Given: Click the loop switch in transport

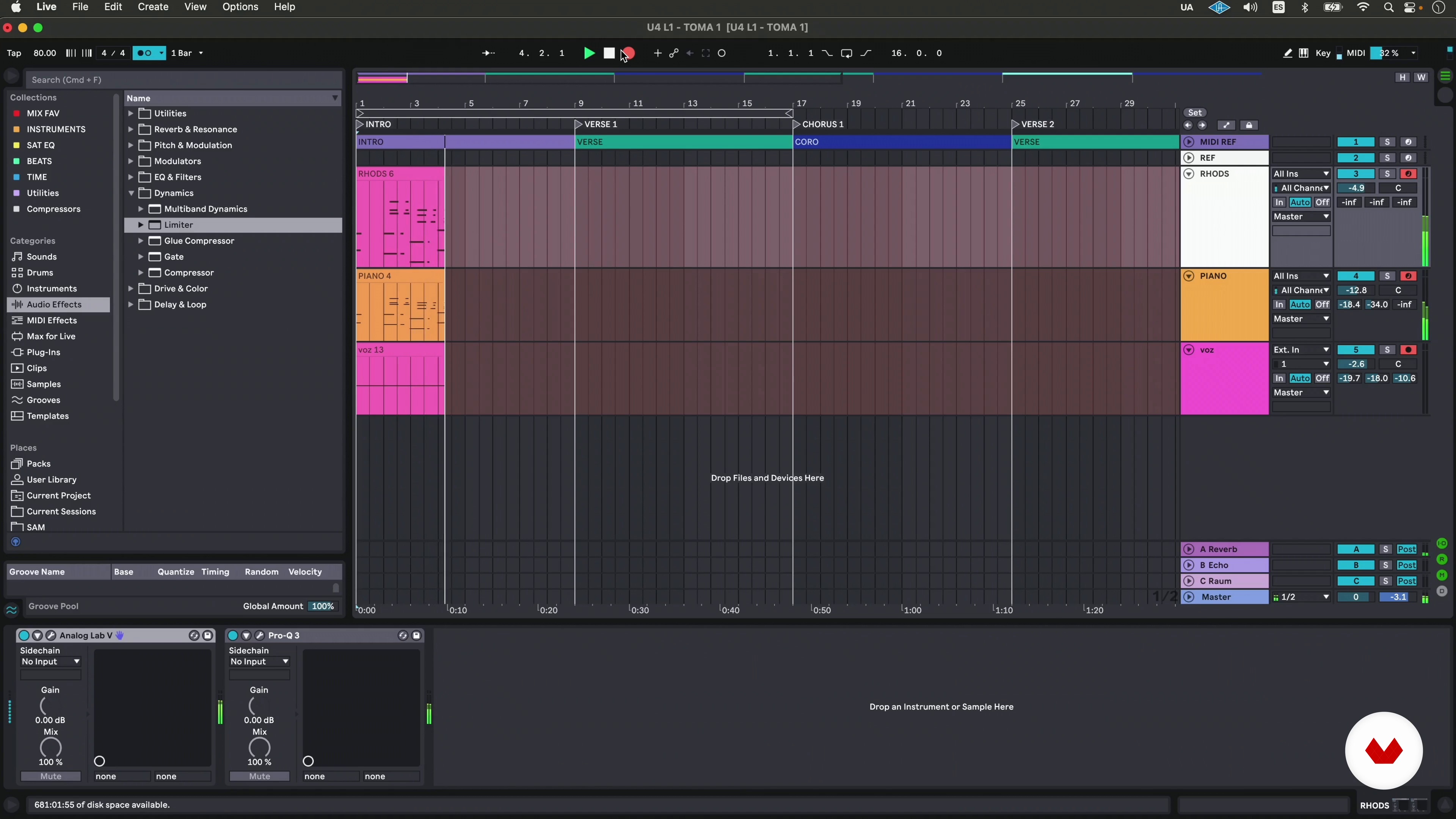Looking at the screenshot, I should [x=846, y=53].
